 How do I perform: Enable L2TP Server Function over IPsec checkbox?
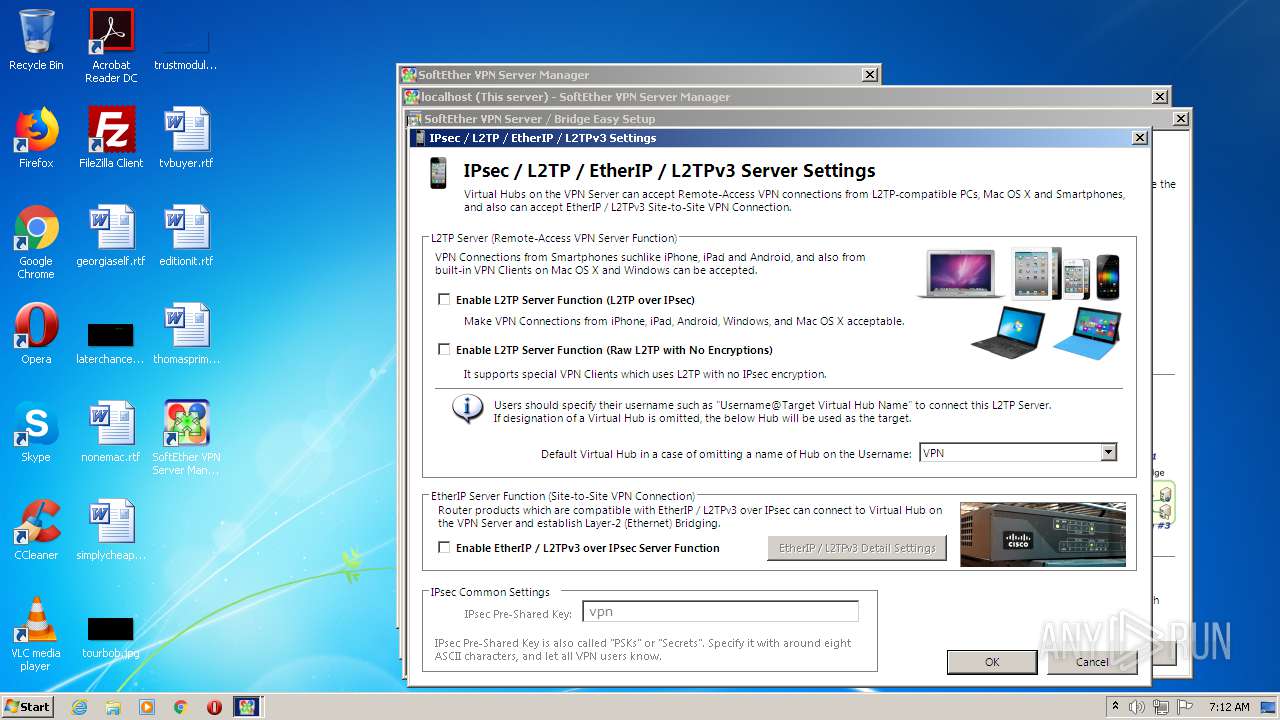pos(444,299)
